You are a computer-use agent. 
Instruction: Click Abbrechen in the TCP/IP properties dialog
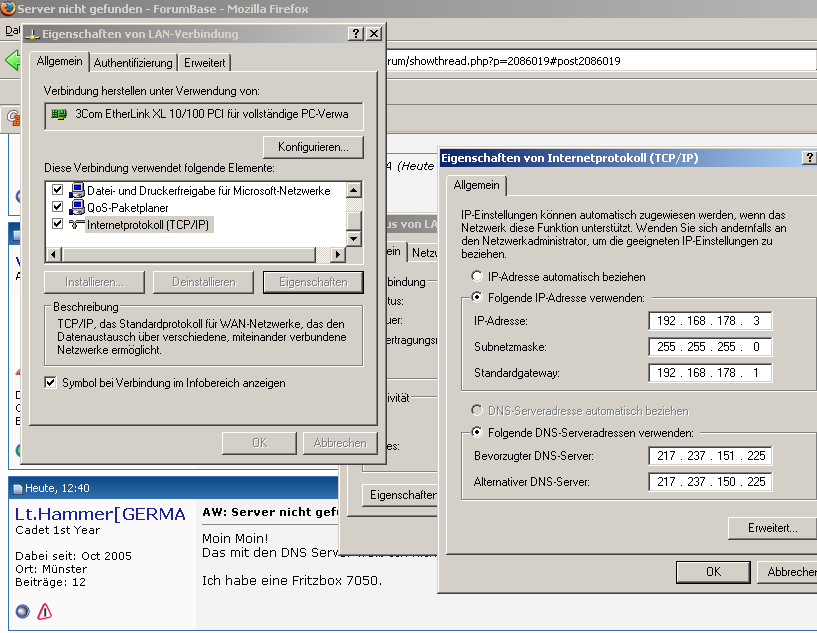(787, 572)
